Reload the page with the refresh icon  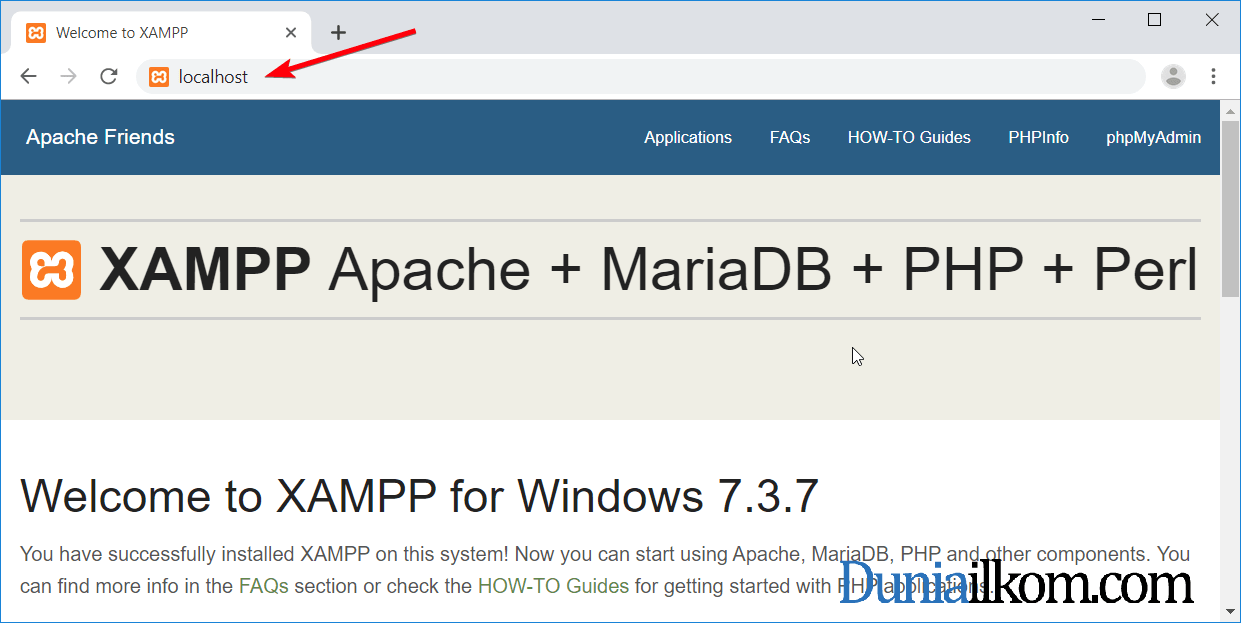coord(109,77)
